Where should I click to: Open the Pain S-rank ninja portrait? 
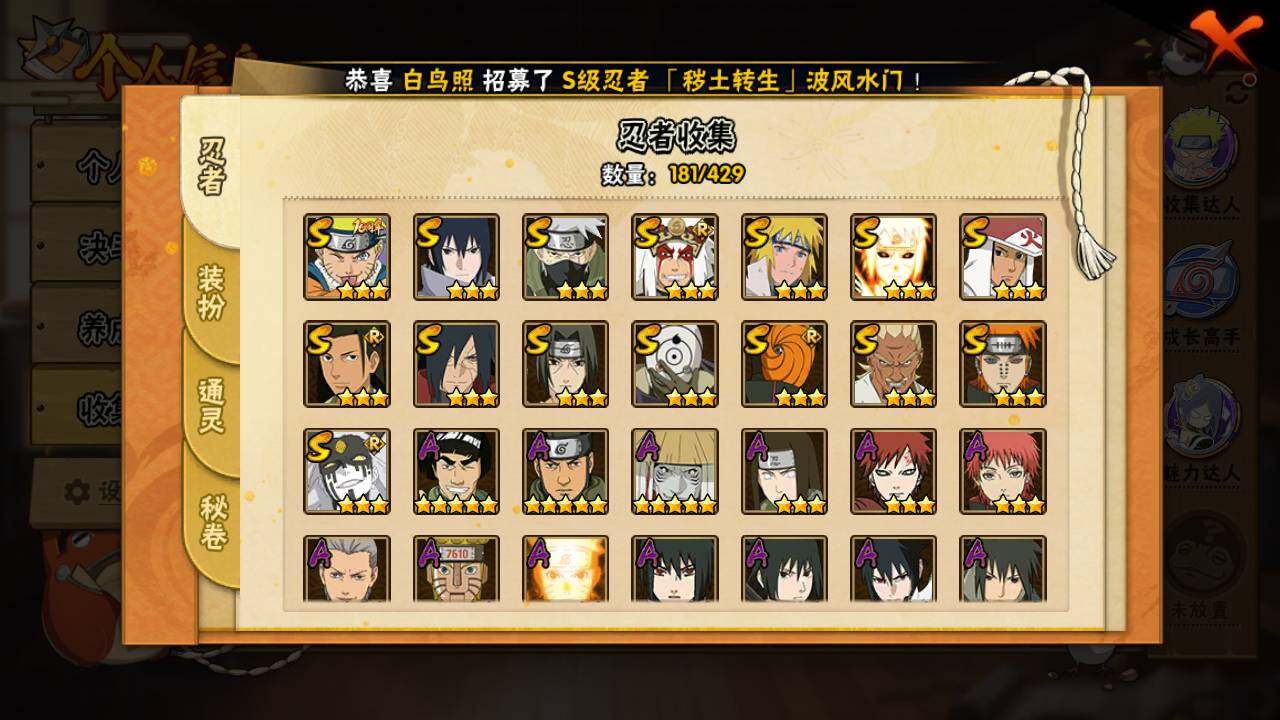(x=1003, y=364)
